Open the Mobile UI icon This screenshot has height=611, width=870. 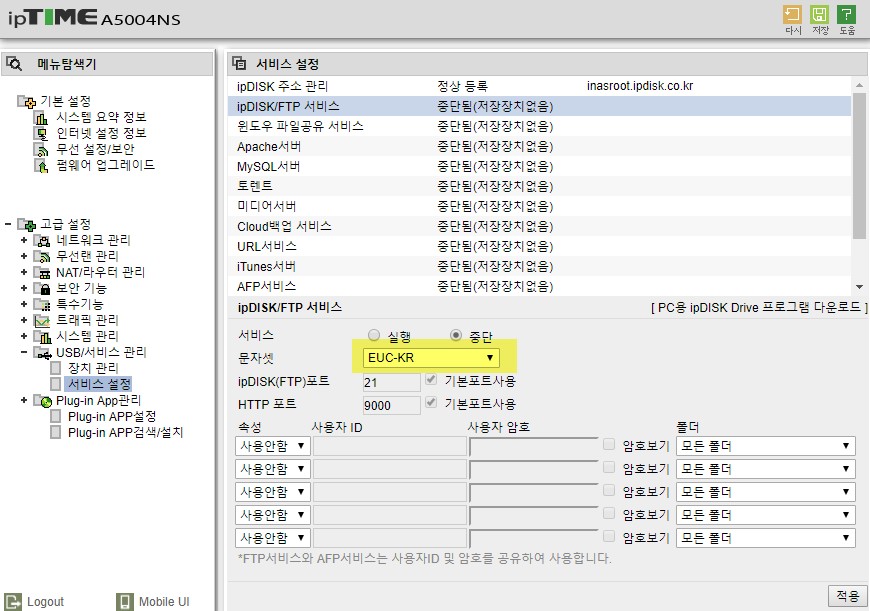pos(125,602)
